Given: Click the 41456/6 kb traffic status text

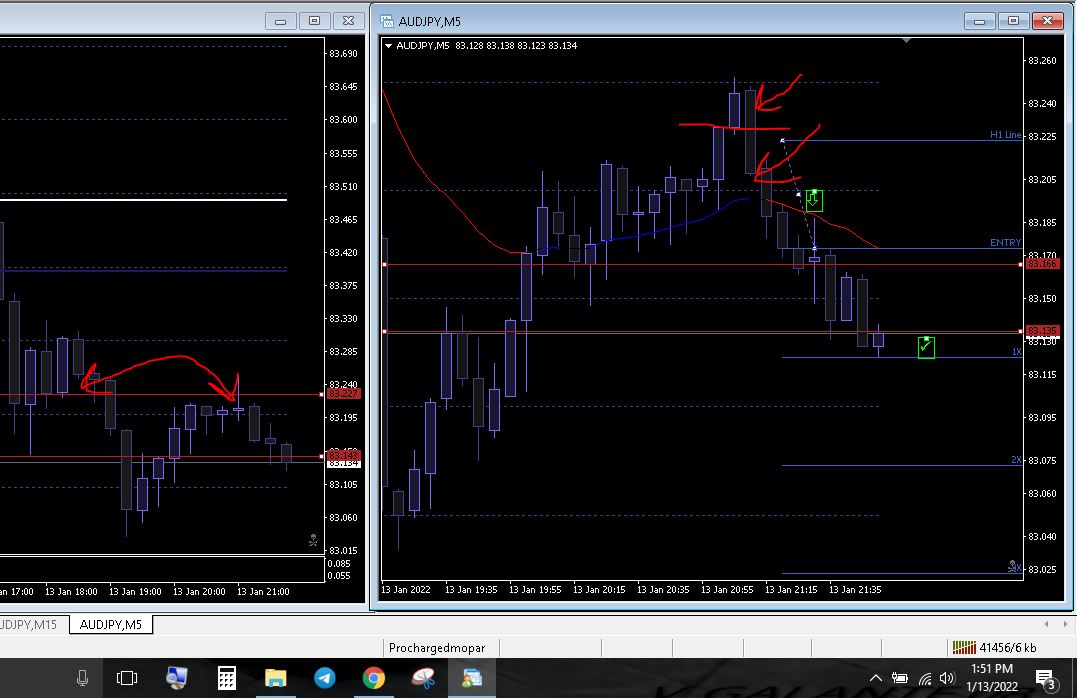Looking at the screenshot, I should coord(1008,647).
